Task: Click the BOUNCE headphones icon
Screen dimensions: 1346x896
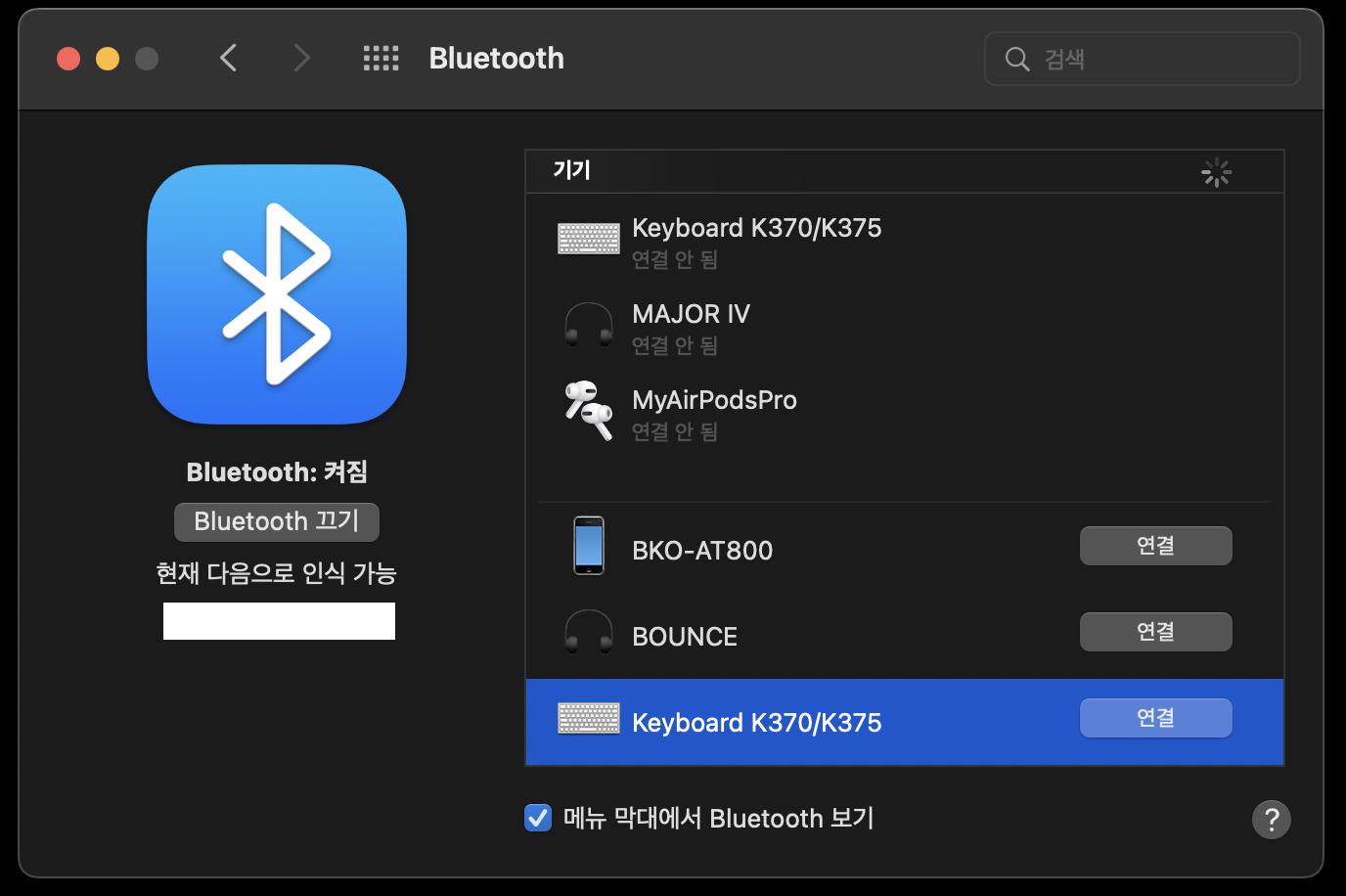Action: point(589,632)
